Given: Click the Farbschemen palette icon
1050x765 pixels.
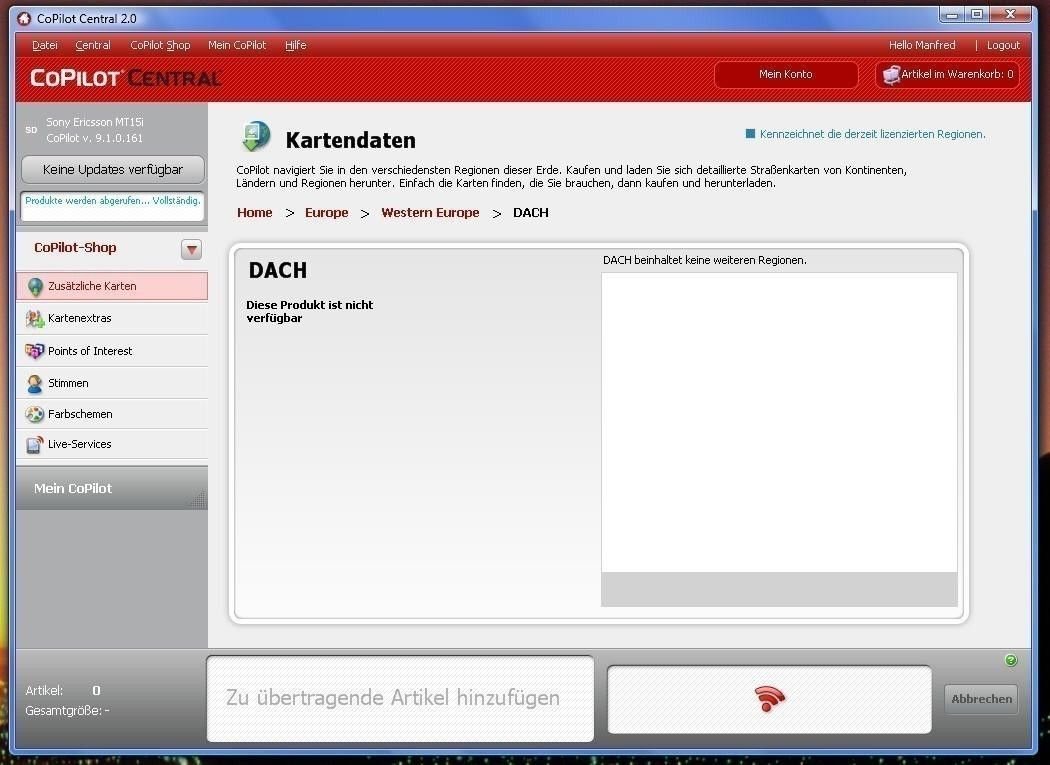Looking at the screenshot, I should [35, 414].
